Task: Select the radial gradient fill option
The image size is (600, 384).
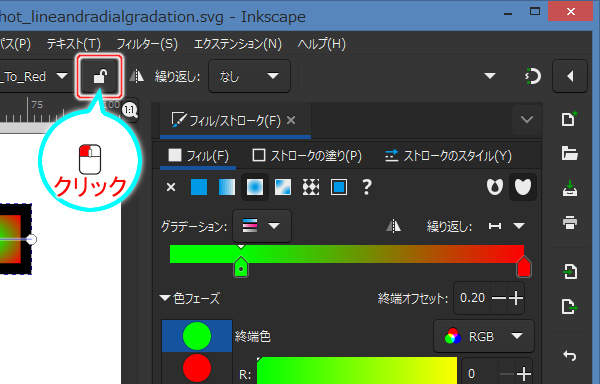Action: (255, 187)
